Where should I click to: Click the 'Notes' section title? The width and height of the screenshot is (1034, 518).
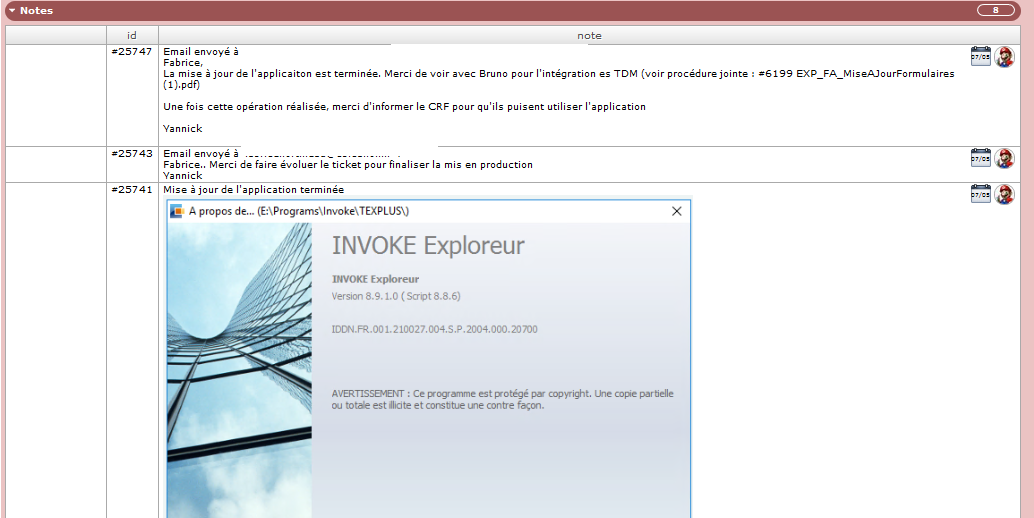37,11
